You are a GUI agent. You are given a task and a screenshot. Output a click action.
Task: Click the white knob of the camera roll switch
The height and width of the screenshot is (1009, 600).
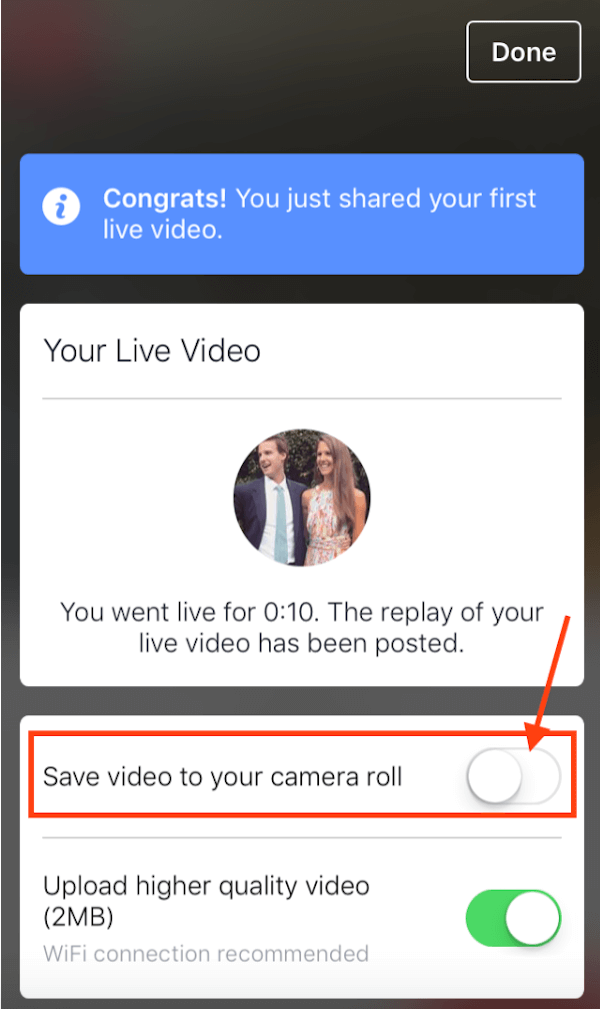[x=494, y=776]
